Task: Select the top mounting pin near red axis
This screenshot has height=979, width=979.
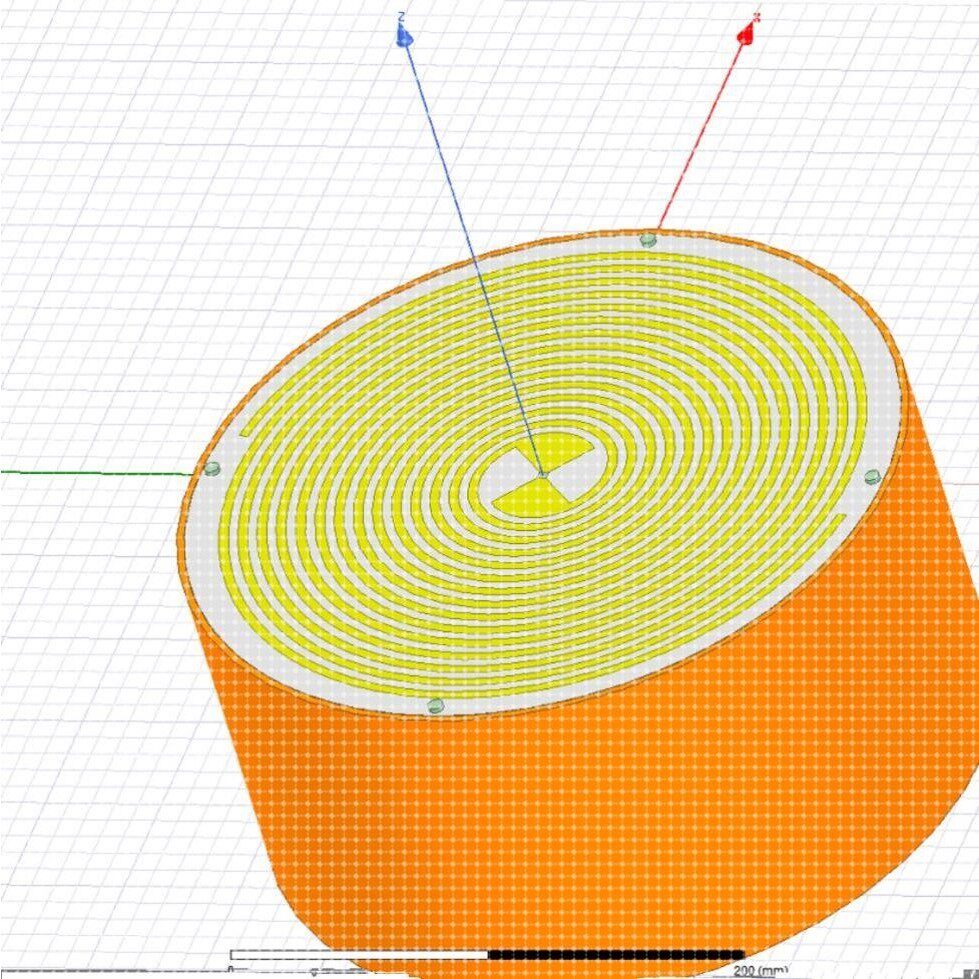Action: tap(649, 239)
